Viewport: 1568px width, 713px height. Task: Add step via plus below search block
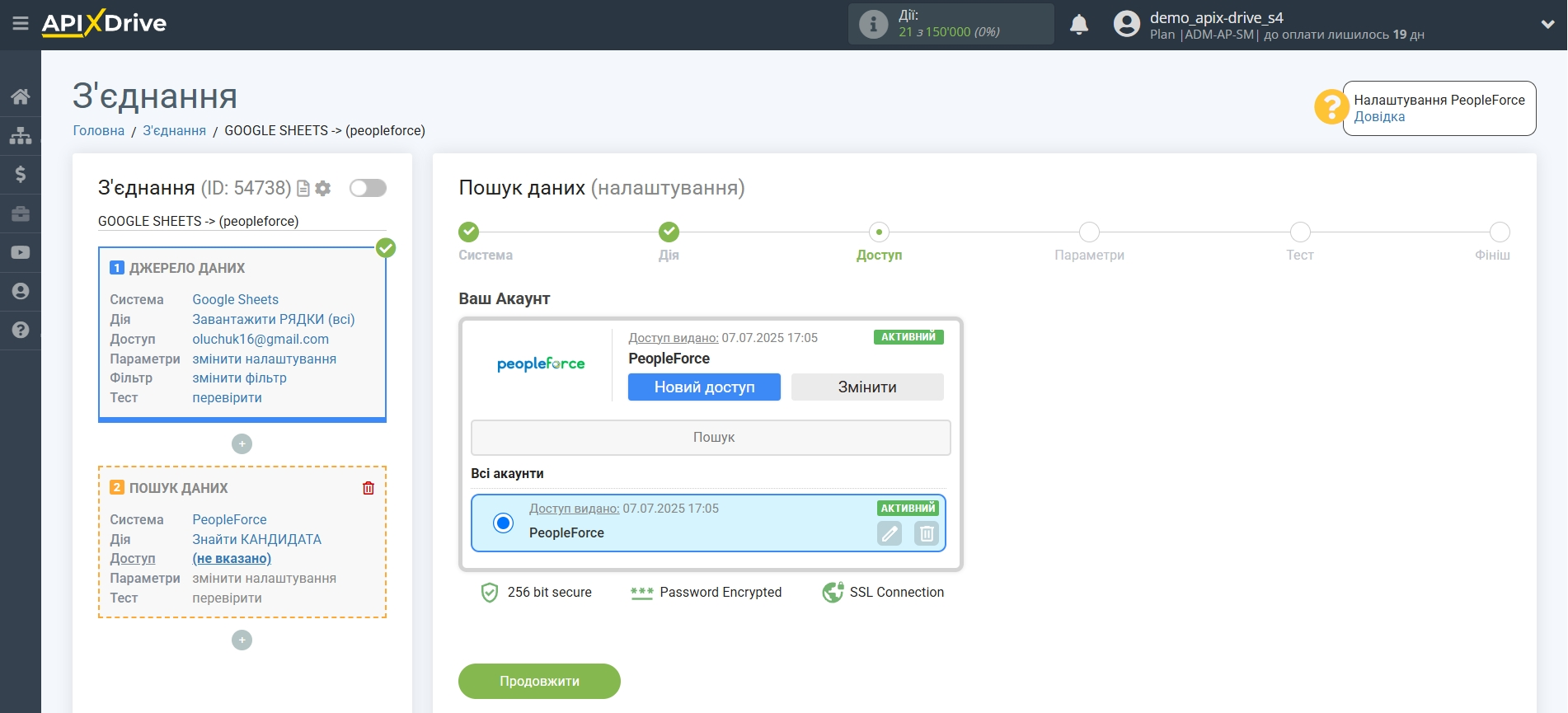(242, 640)
